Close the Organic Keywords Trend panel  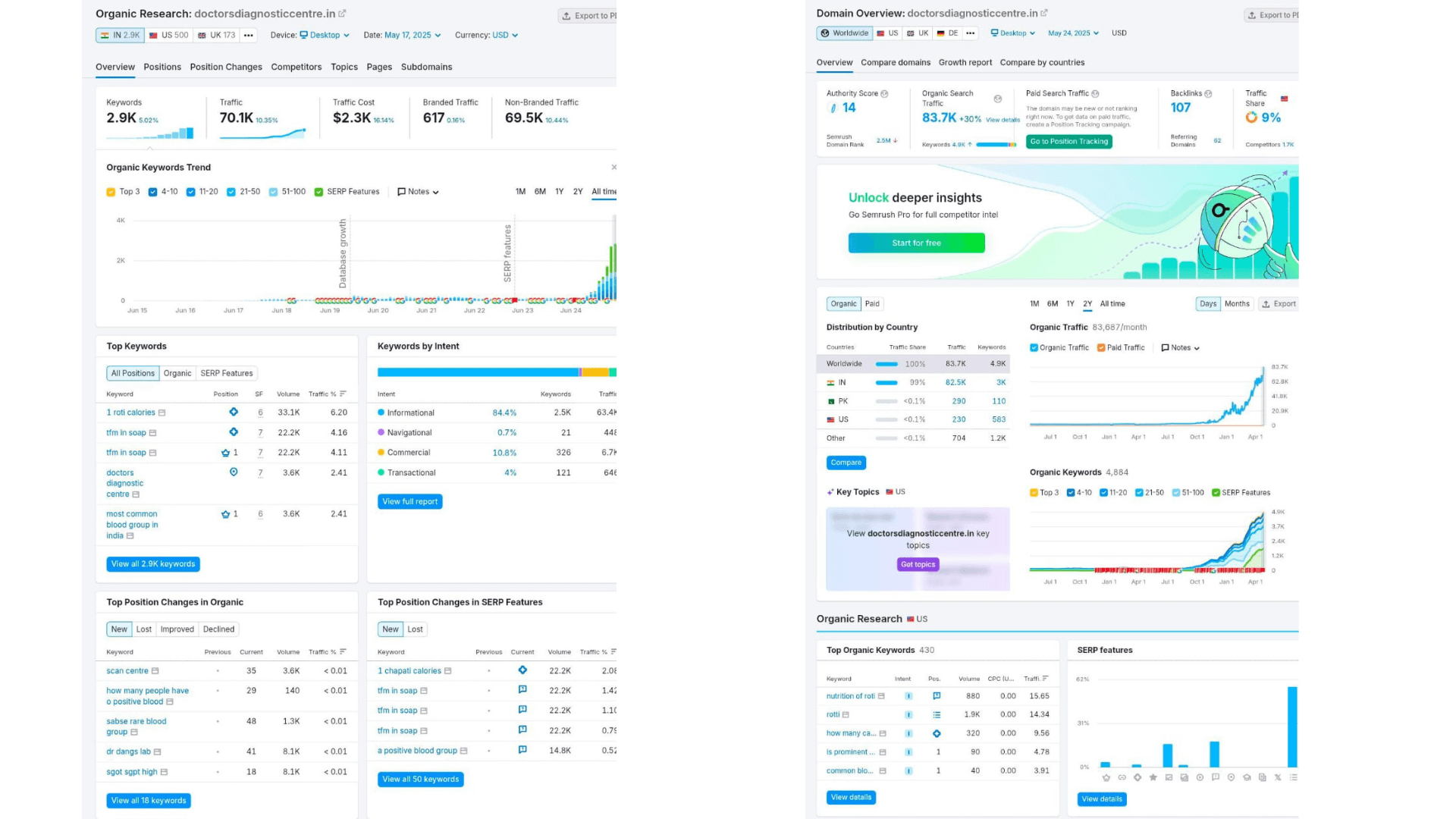[613, 168]
